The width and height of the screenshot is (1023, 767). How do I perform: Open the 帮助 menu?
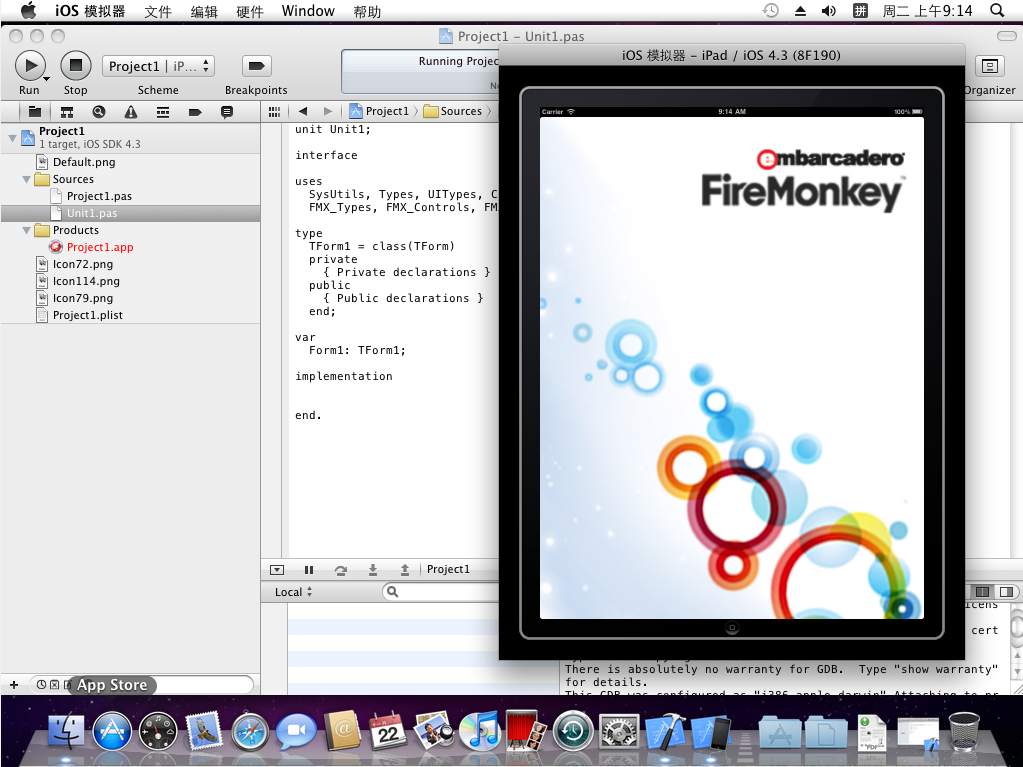[x=367, y=11]
